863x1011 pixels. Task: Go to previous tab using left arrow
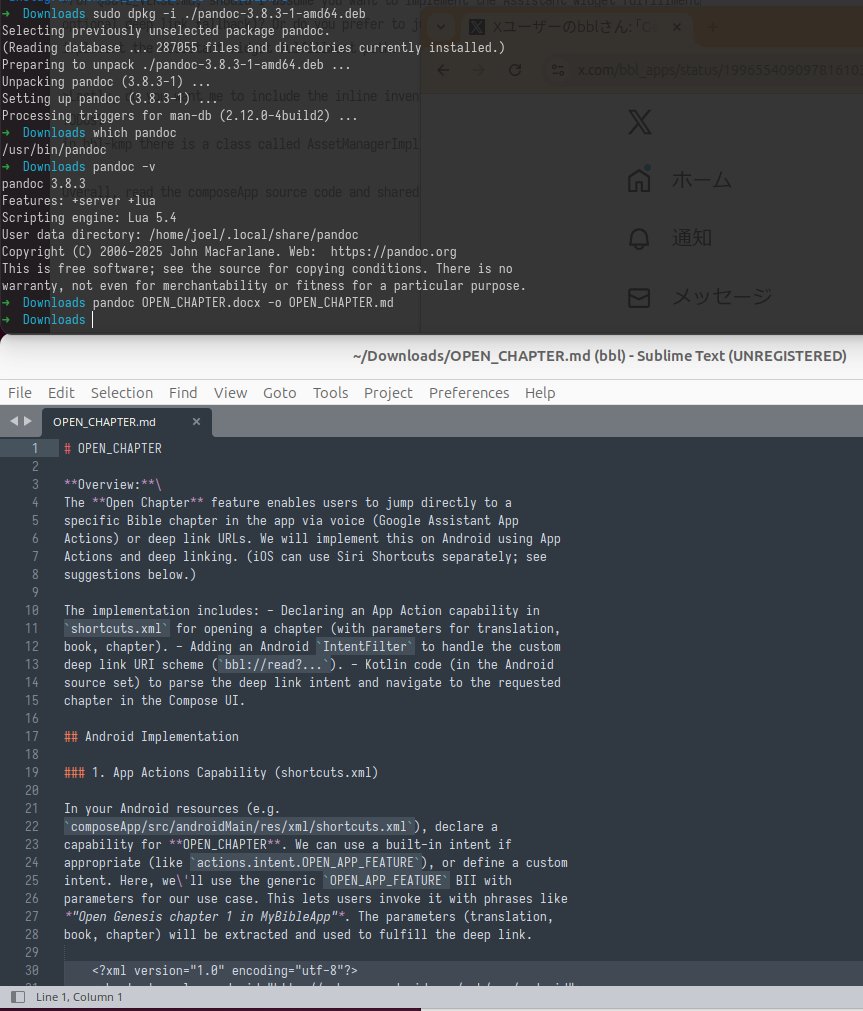coord(14,421)
